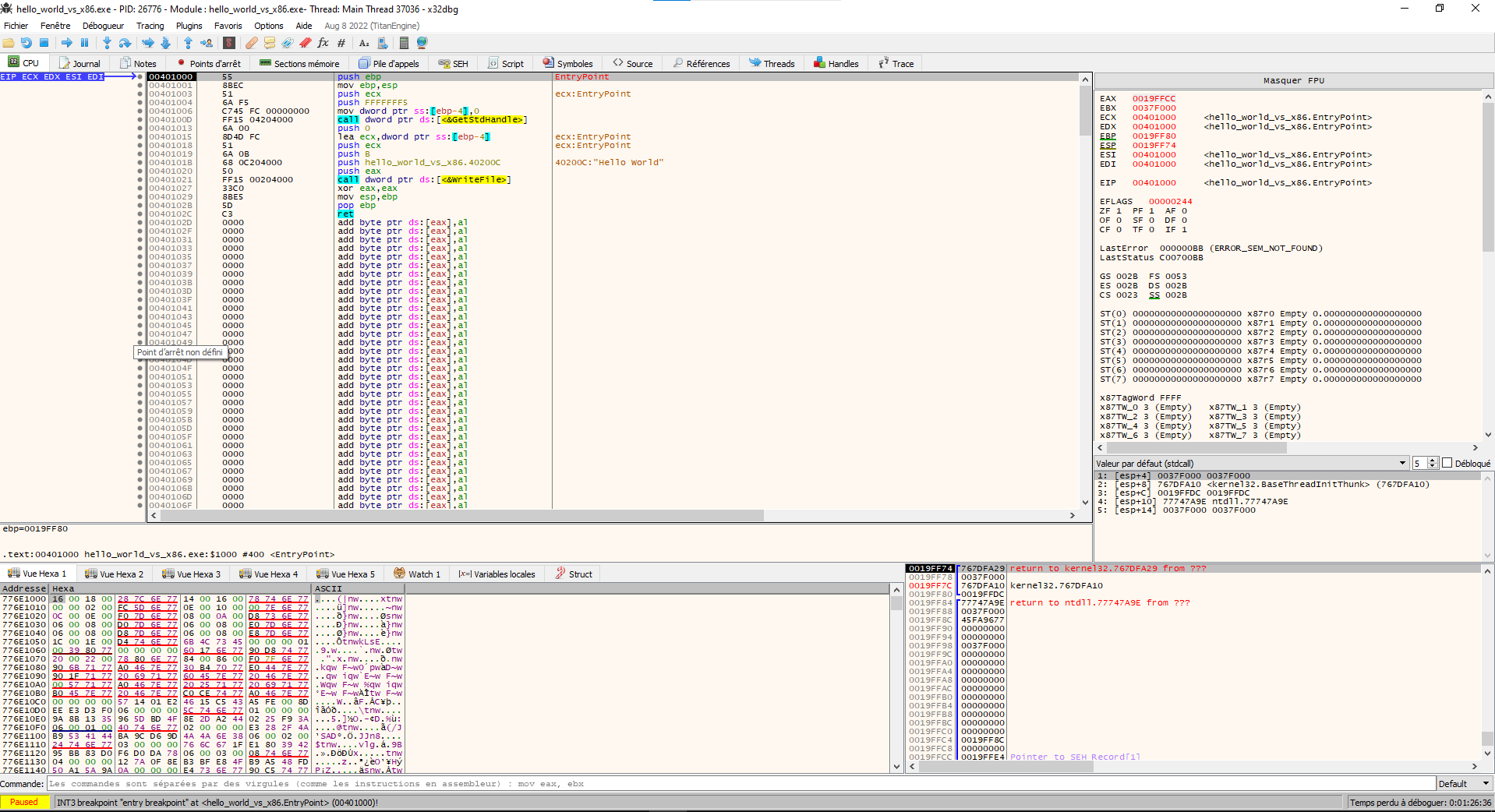Viewport: 1495px width, 812px height.
Task: Switch to the Sections mémoire tab
Action: 299,64
